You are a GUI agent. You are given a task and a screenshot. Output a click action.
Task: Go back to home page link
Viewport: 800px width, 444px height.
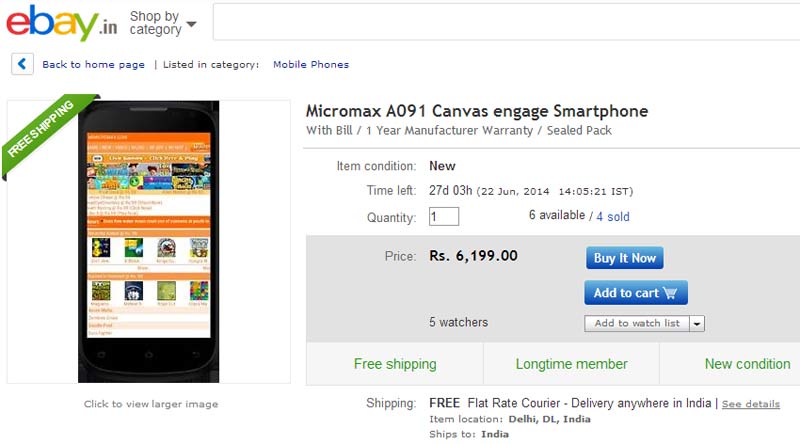[x=93, y=65]
